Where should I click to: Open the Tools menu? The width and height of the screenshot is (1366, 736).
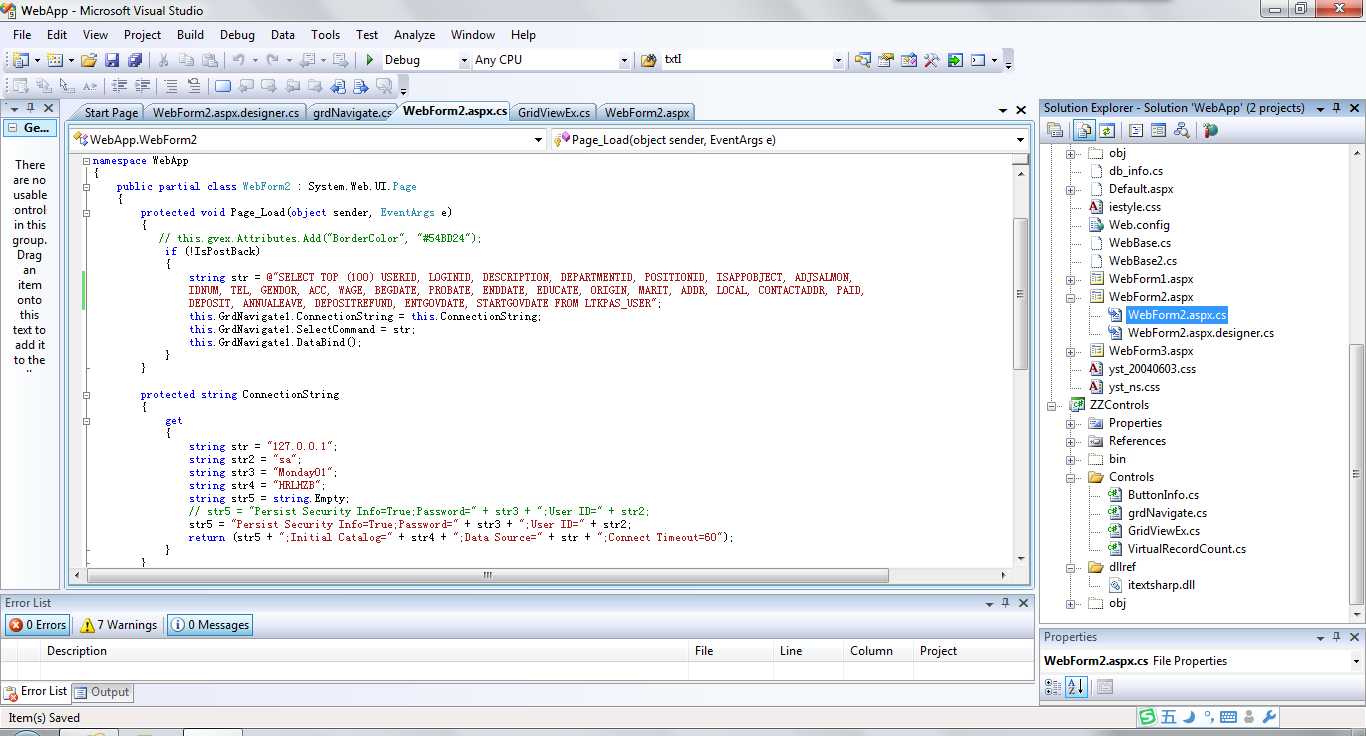(x=325, y=34)
